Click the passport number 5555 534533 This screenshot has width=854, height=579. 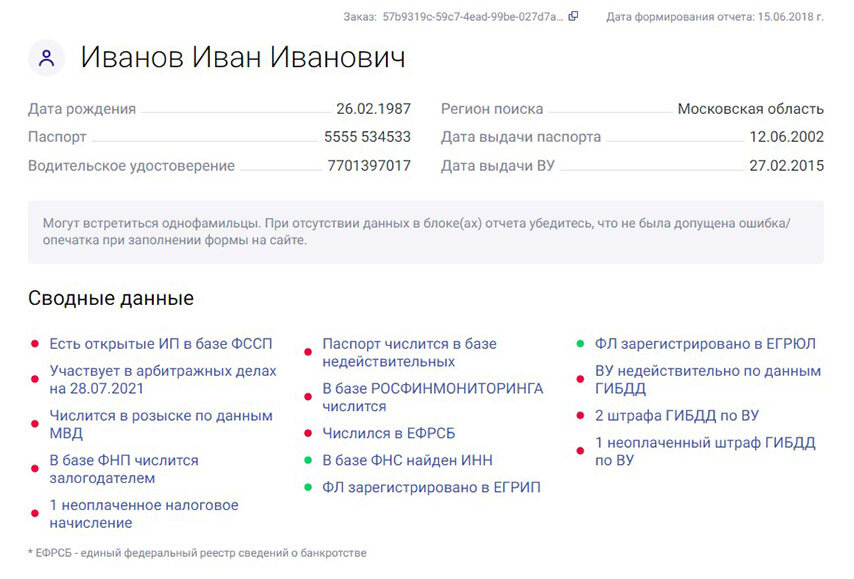coord(368,137)
